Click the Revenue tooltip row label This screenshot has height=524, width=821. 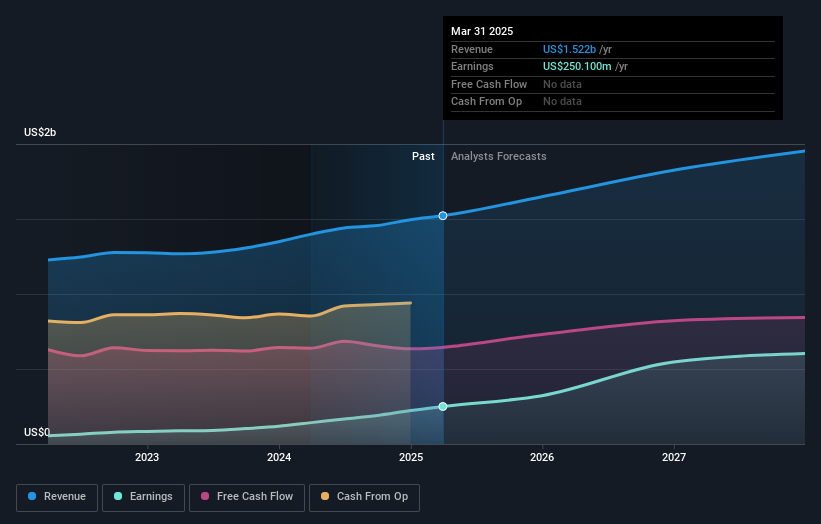click(472, 49)
